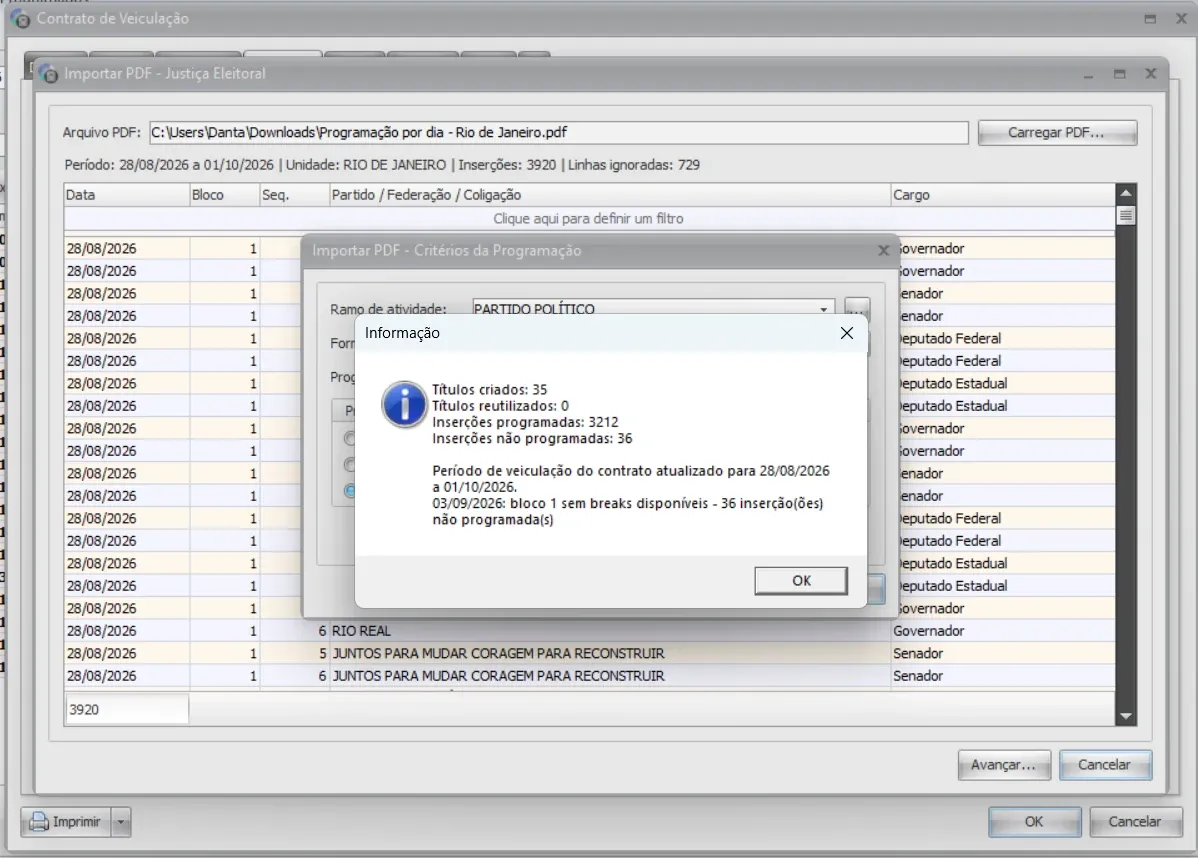Click the Seq. column header
The image size is (1198, 858).
[294, 195]
